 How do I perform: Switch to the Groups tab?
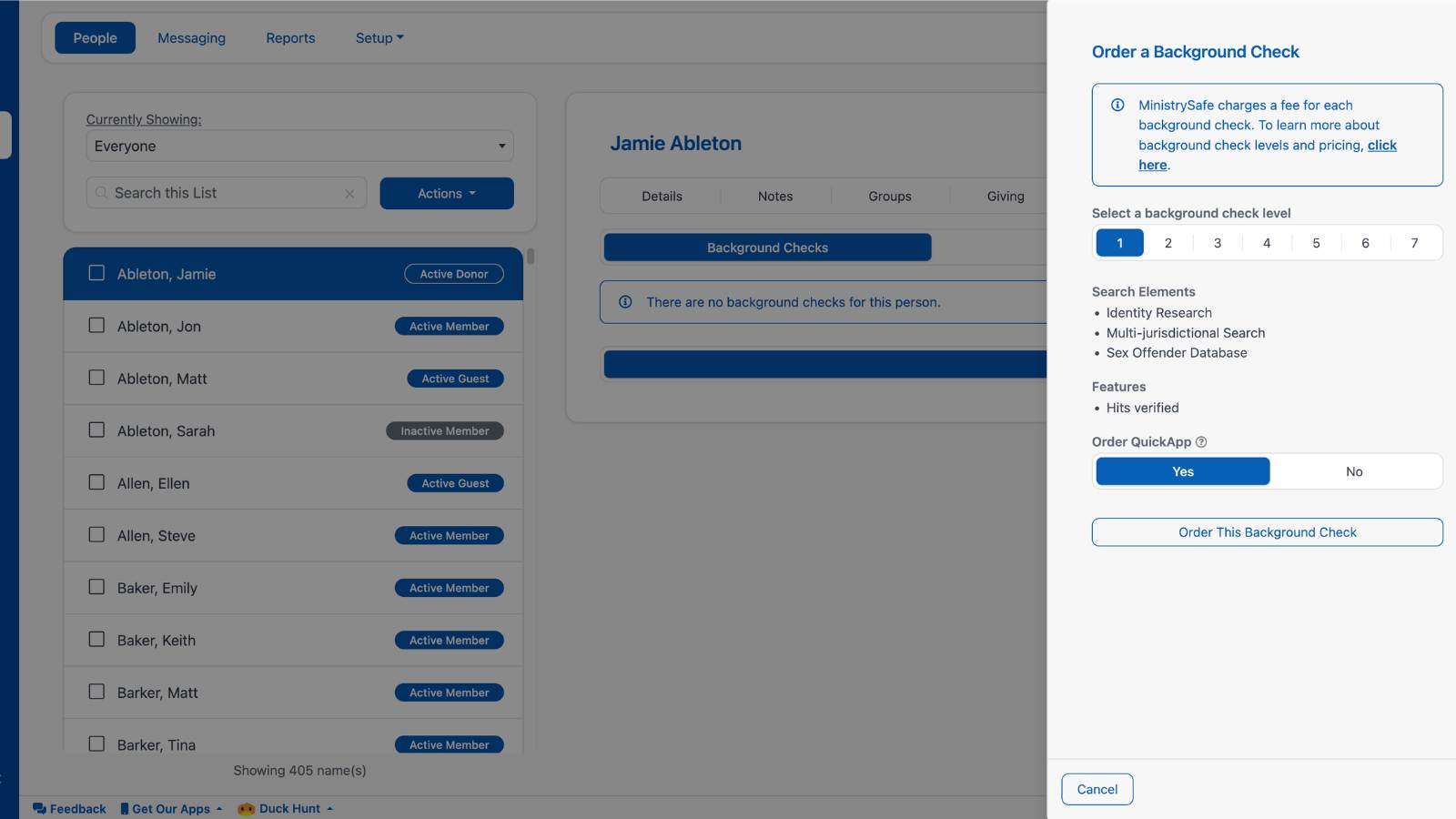coord(890,196)
